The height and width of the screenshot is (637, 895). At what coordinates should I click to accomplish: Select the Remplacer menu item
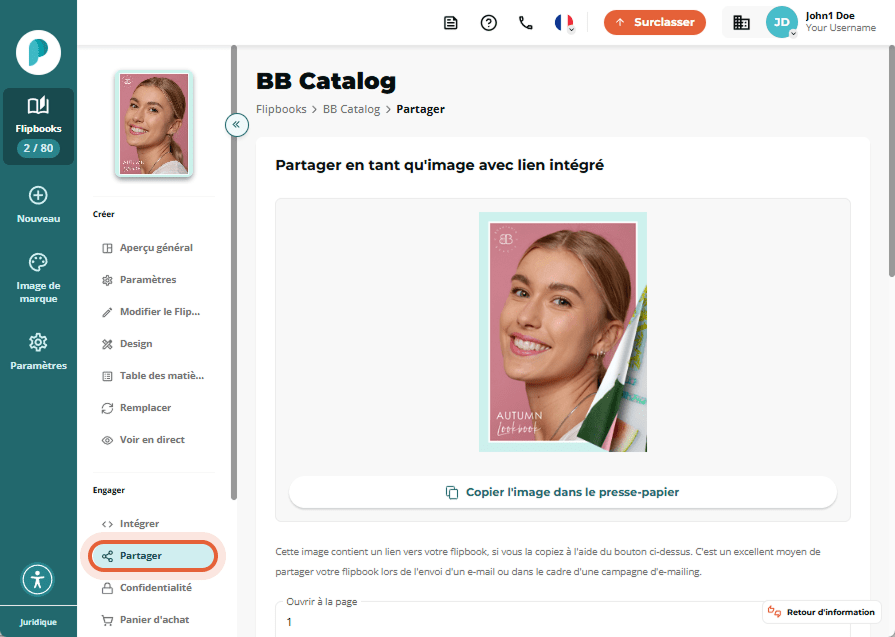153,408
